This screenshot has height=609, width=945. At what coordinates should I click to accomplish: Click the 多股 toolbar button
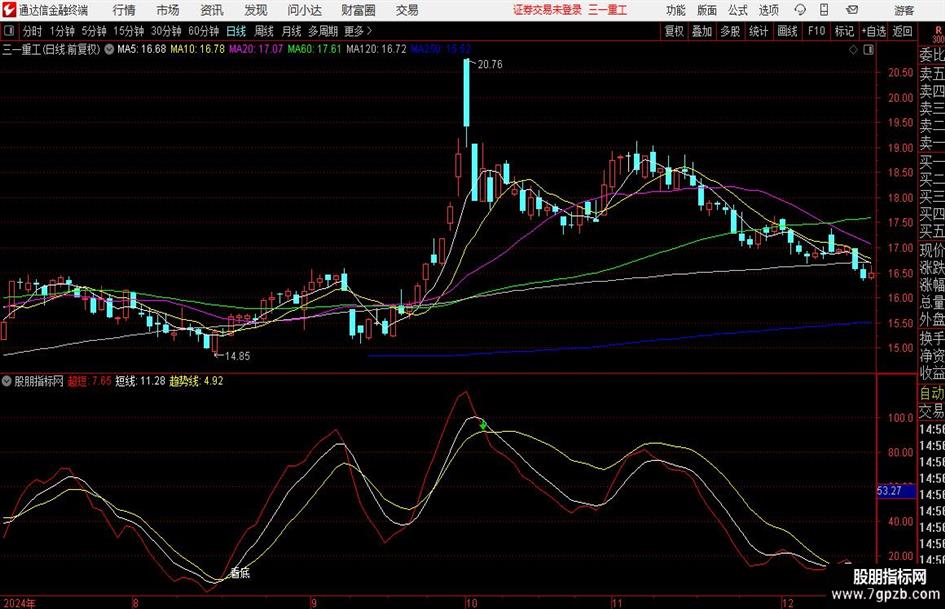point(730,31)
